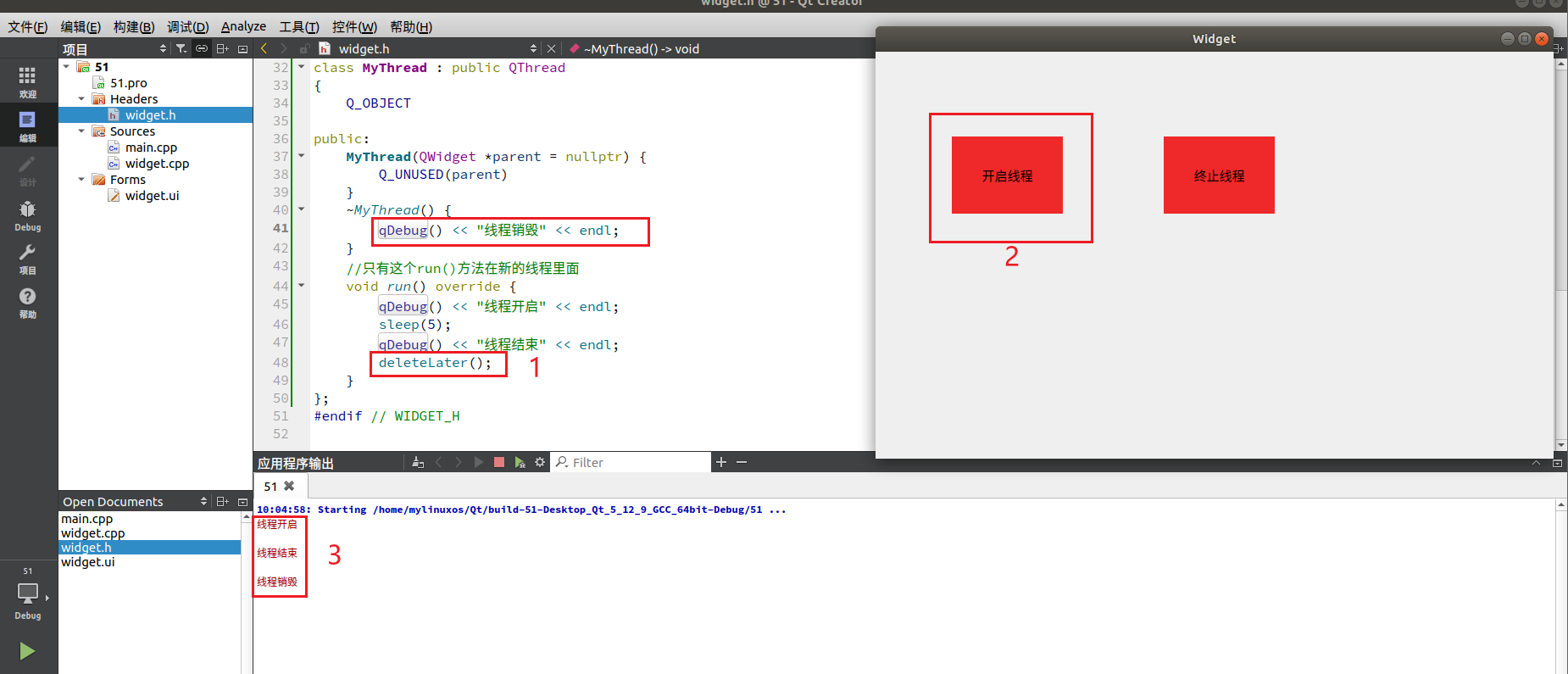The width and height of the screenshot is (1568, 674).
Task: Focus the output Filter field
Action: (x=631, y=462)
